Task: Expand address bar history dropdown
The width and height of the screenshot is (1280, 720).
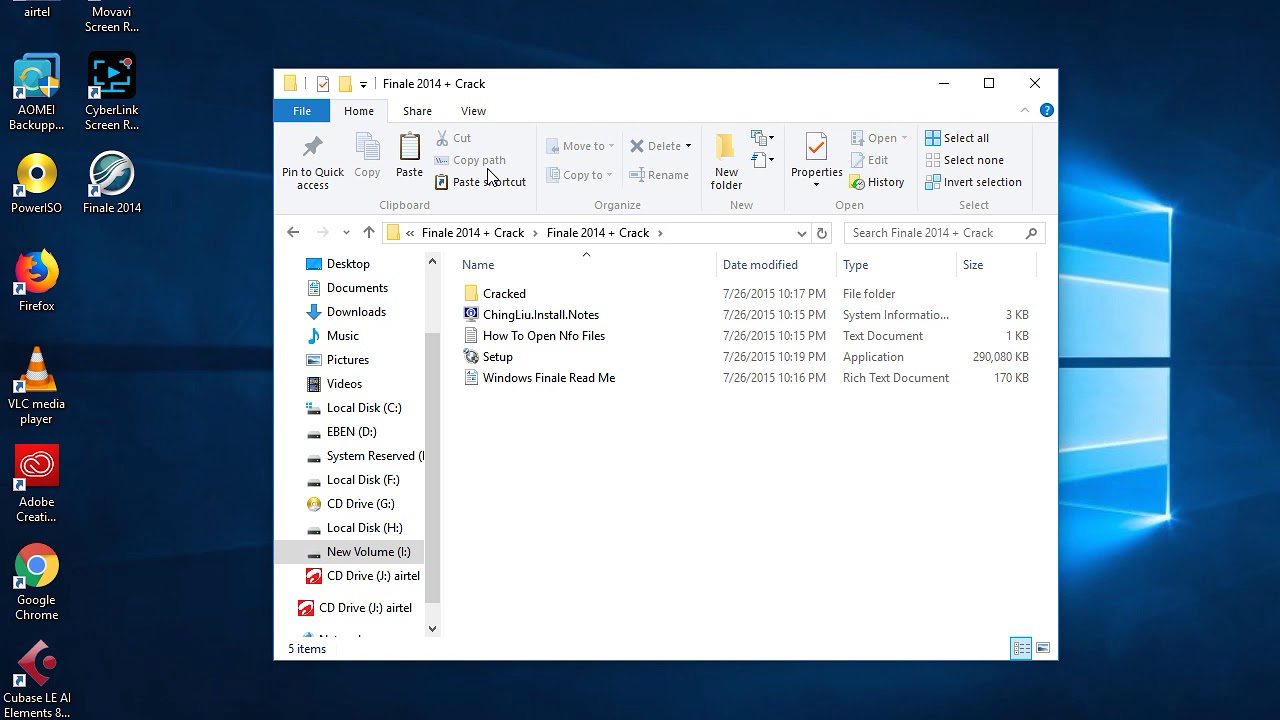Action: [801, 233]
